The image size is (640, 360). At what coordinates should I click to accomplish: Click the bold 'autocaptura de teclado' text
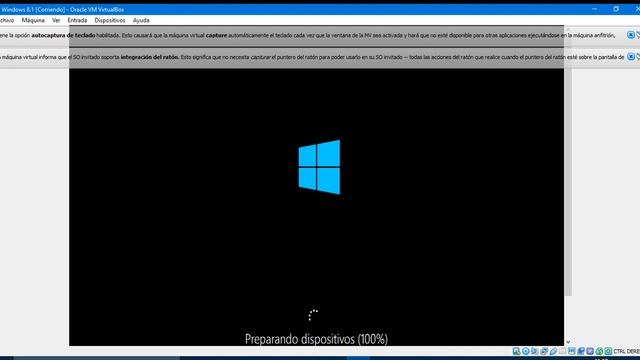[63, 36]
